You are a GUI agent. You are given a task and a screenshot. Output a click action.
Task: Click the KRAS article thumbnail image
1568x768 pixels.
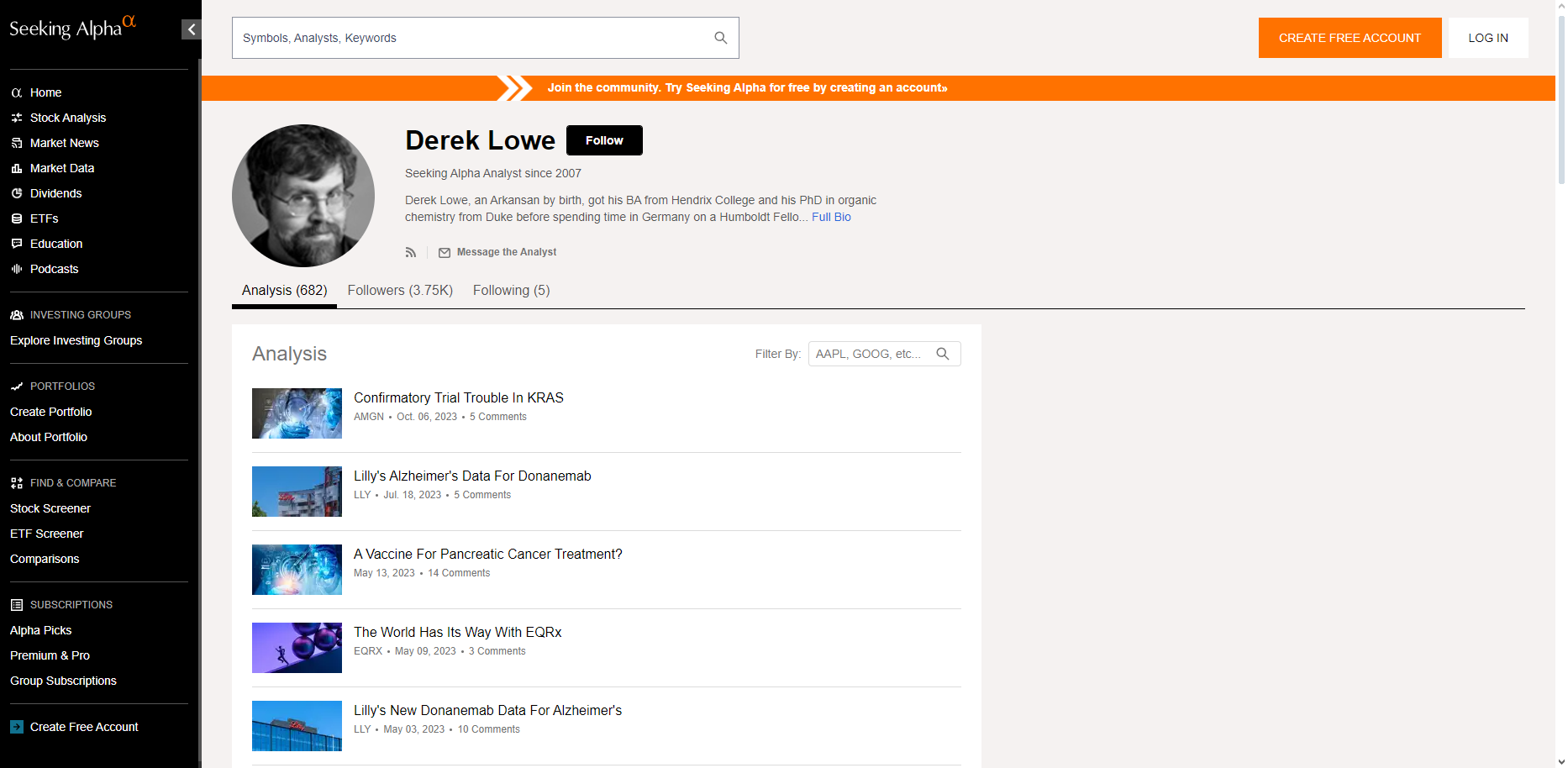point(297,413)
